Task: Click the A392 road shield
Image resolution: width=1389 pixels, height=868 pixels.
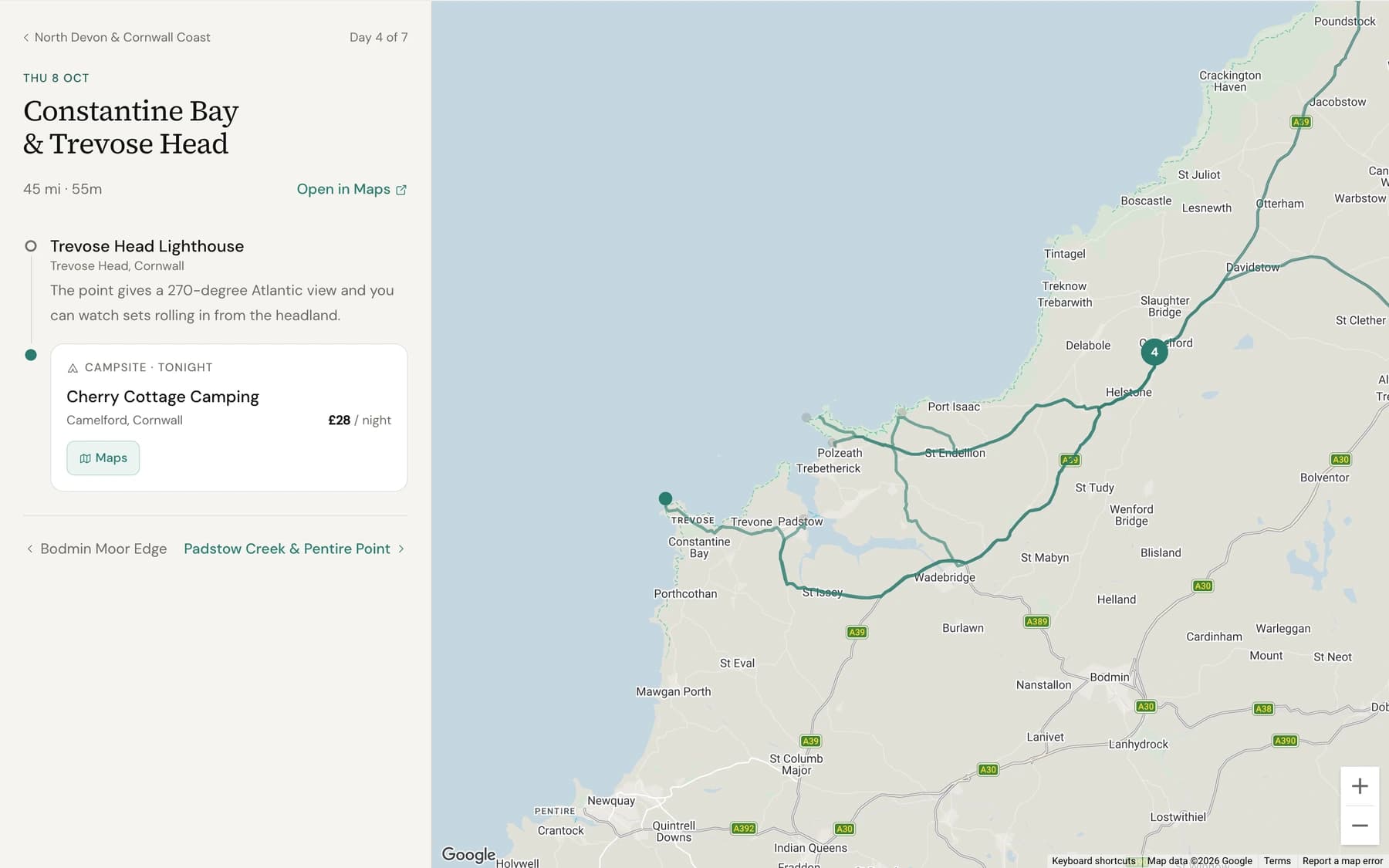Action: coord(744,829)
